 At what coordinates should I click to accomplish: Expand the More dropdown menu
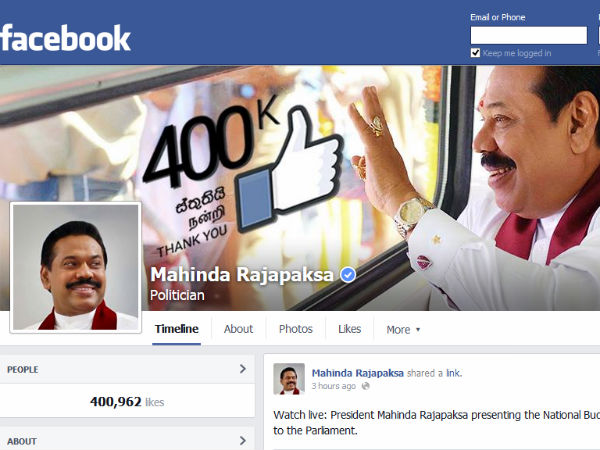[x=403, y=329]
